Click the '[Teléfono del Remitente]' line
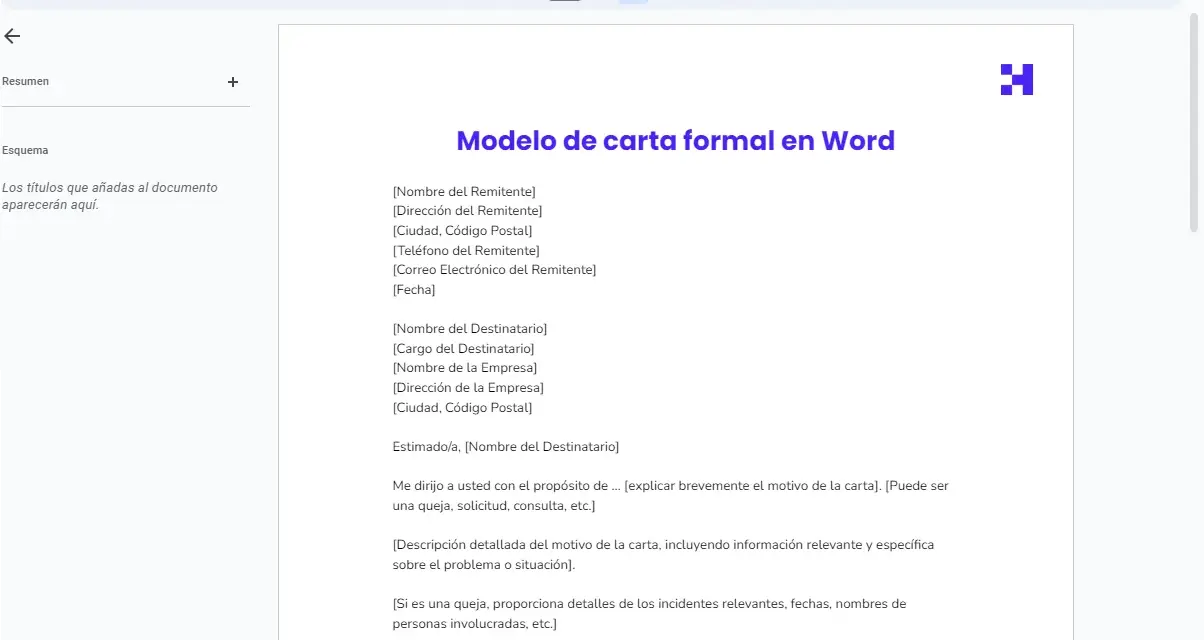The height and width of the screenshot is (640, 1204). (466, 250)
